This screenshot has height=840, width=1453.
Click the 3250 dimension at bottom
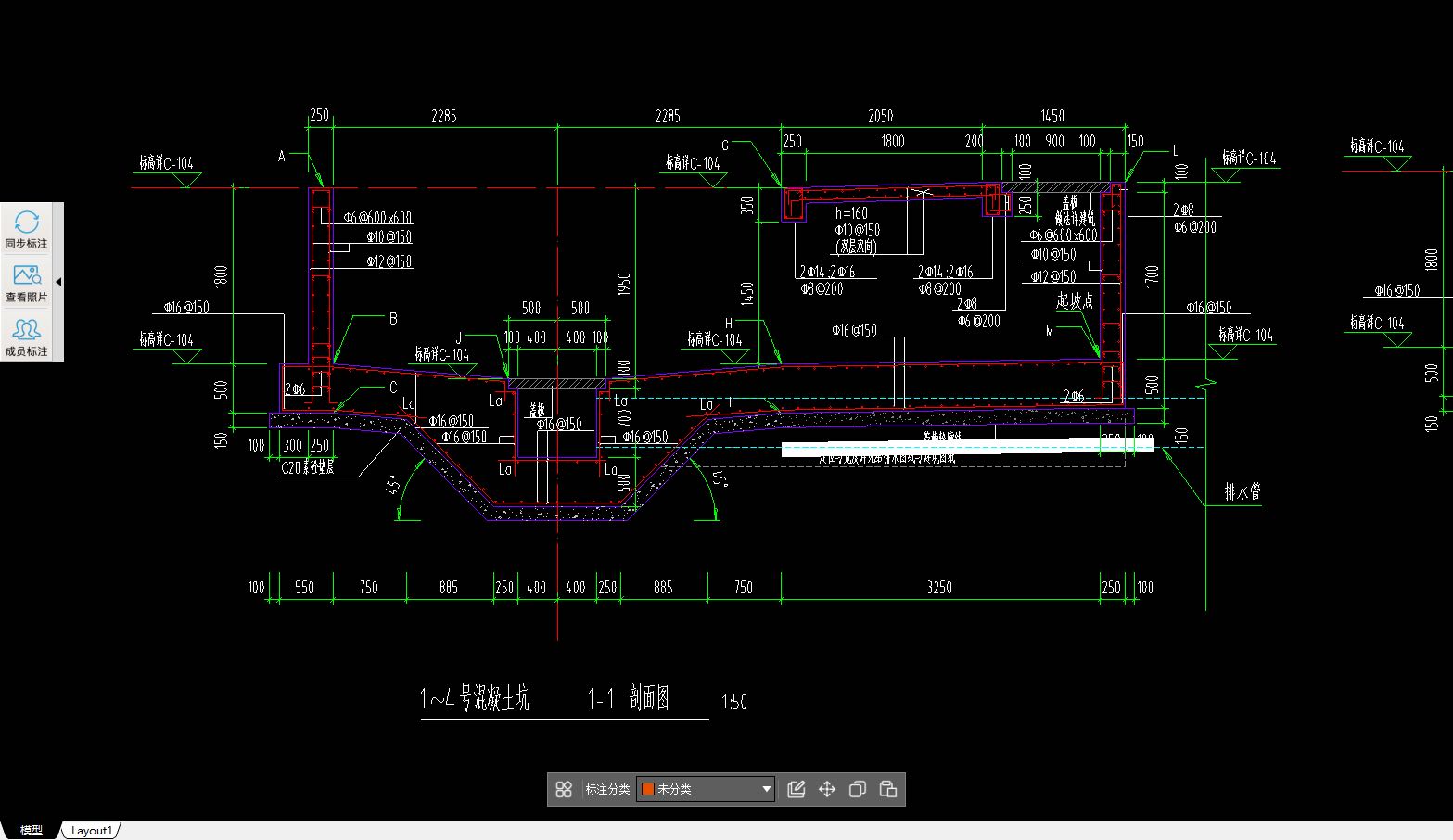click(x=939, y=587)
